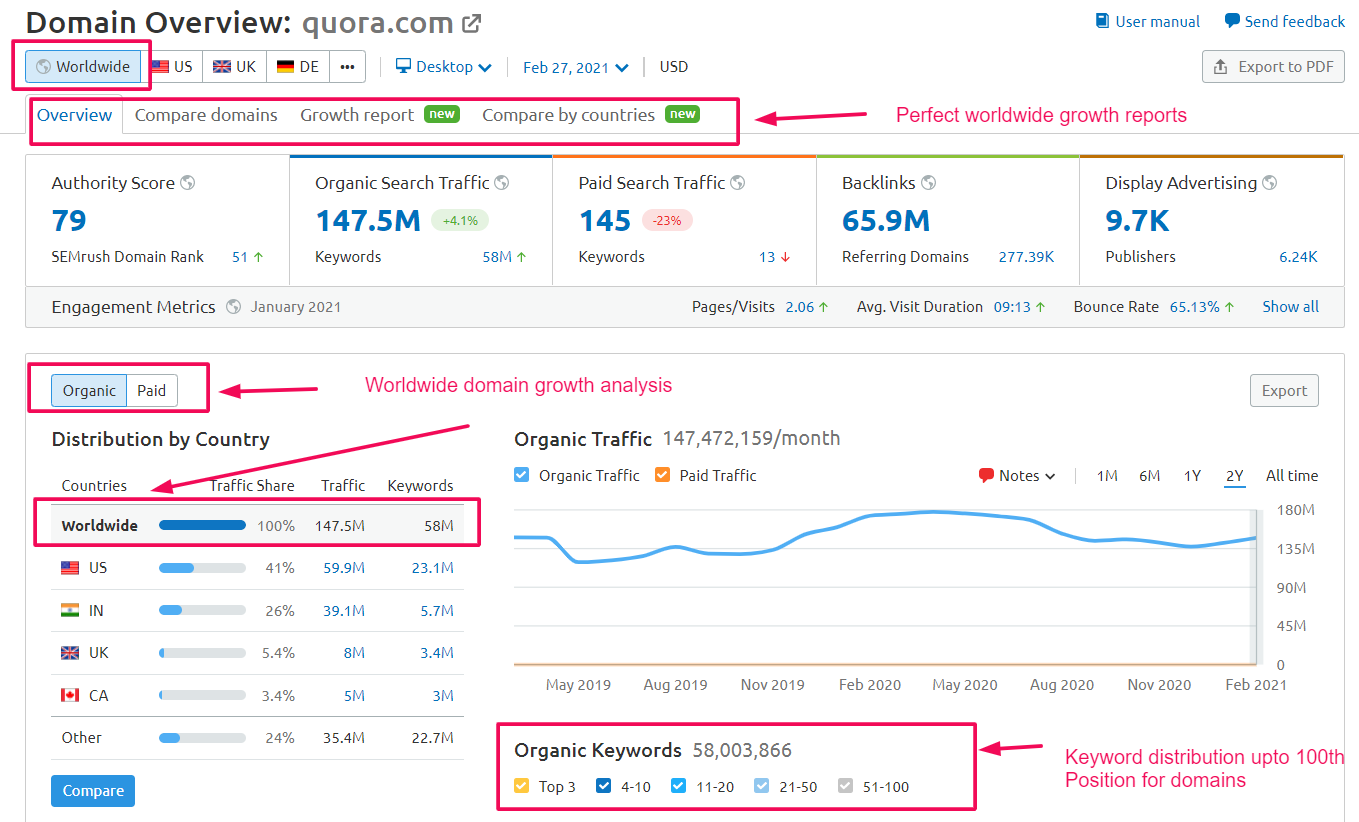Click globe icon beside Backlinks
Viewport: 1359px width, 822px height.
pyautogui.click(x=929, y=183)
